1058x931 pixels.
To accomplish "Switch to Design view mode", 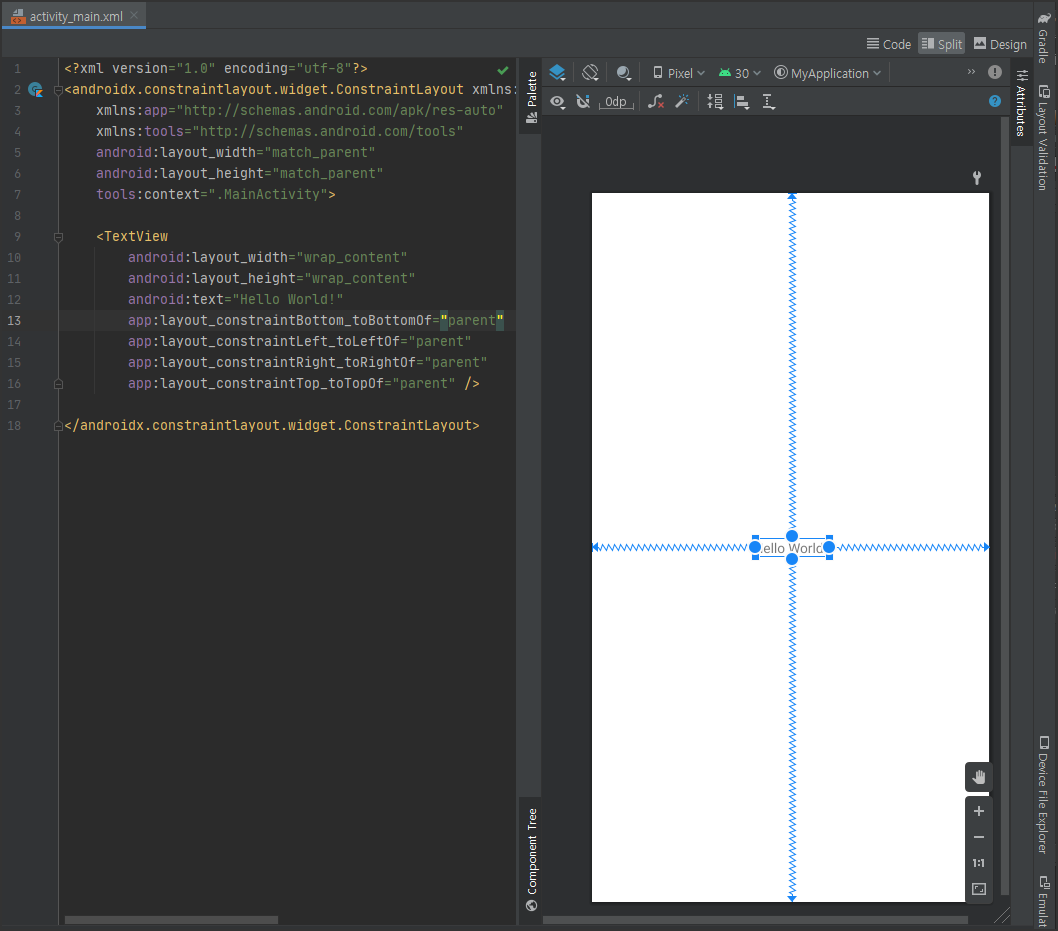I will (x=1000, y=44).
